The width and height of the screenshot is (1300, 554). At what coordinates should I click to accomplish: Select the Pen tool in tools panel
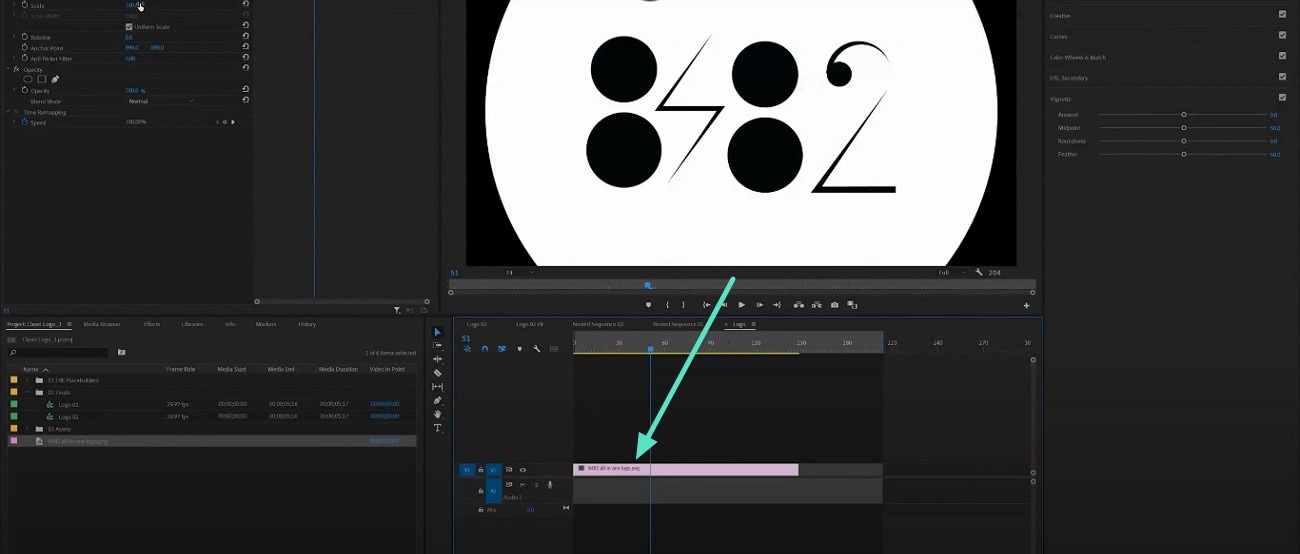pos(437,401)
